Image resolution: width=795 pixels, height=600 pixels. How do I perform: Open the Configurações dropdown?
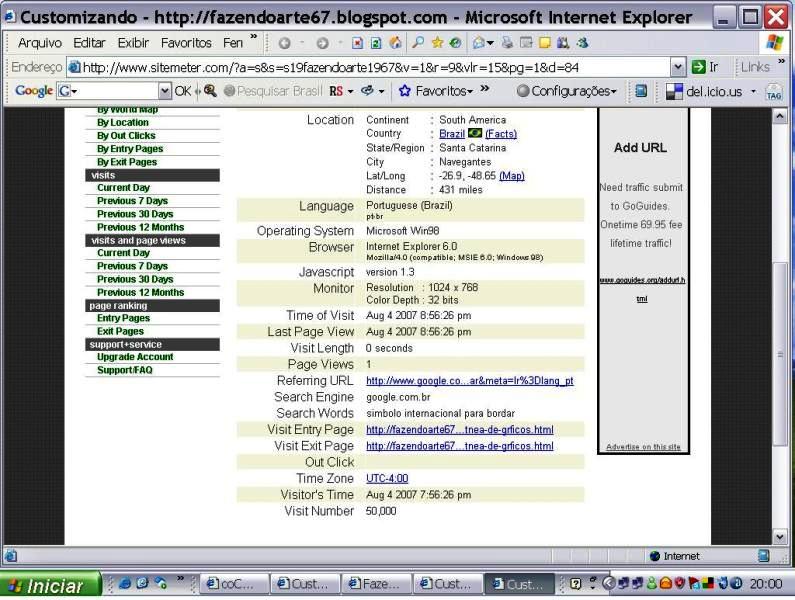point(566,91)
